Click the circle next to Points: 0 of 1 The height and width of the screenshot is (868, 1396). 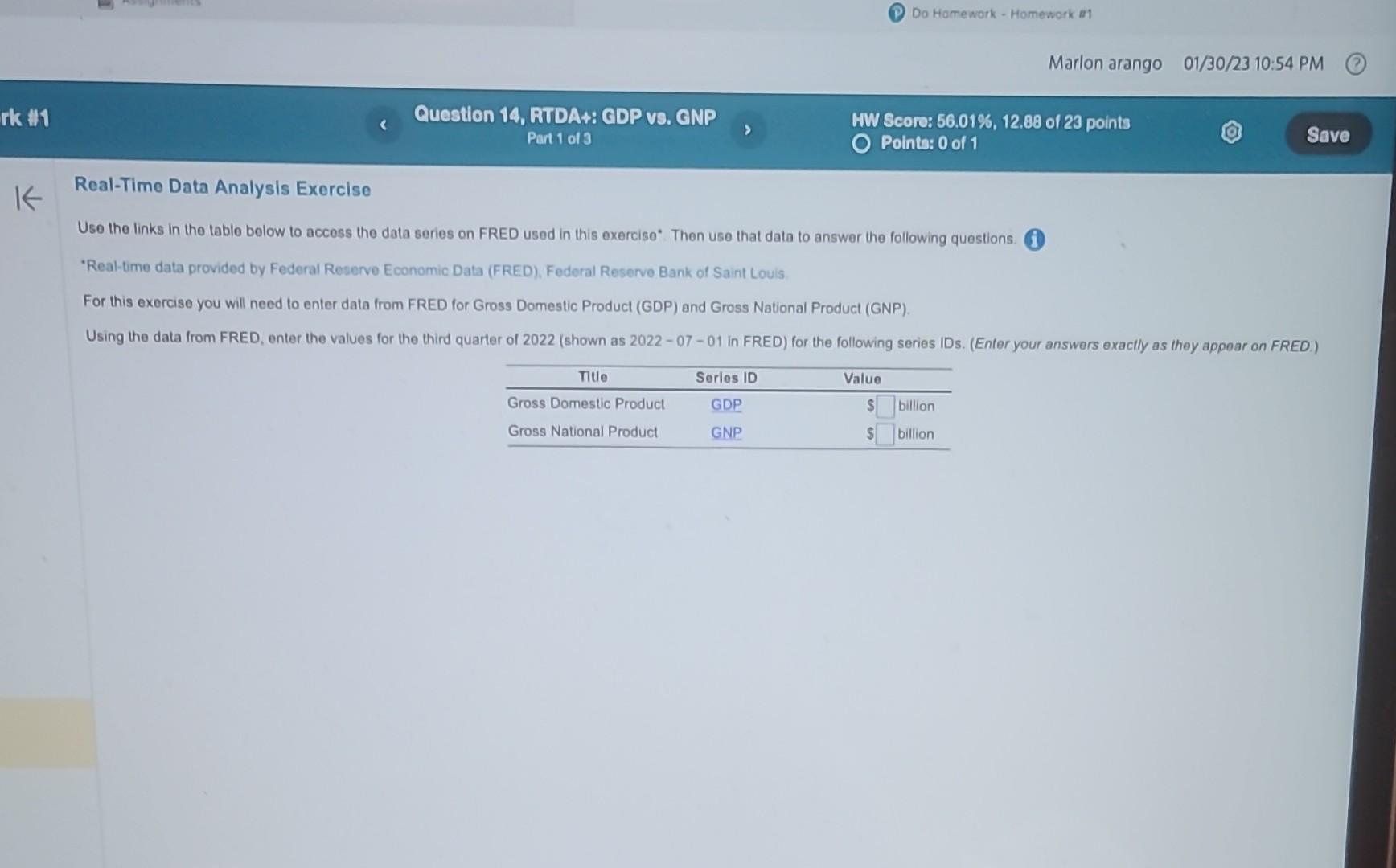[861, 143]
